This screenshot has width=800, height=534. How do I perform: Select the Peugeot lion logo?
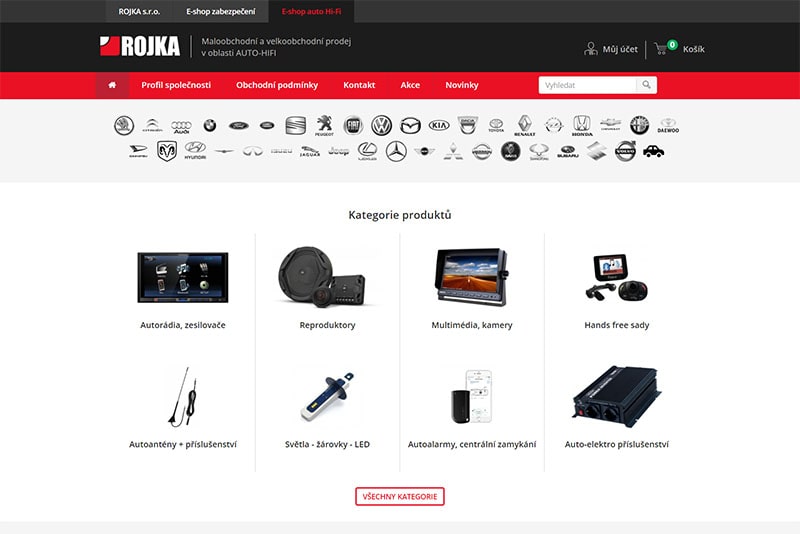324,125
